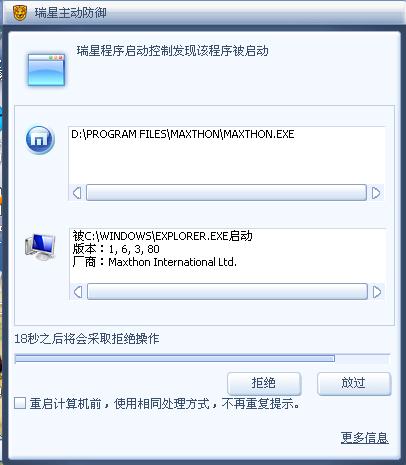Click right arrow of the launcher info scrollbar
Image resolution: width=406 pixels, height=465 pixels.
point(377,292)
